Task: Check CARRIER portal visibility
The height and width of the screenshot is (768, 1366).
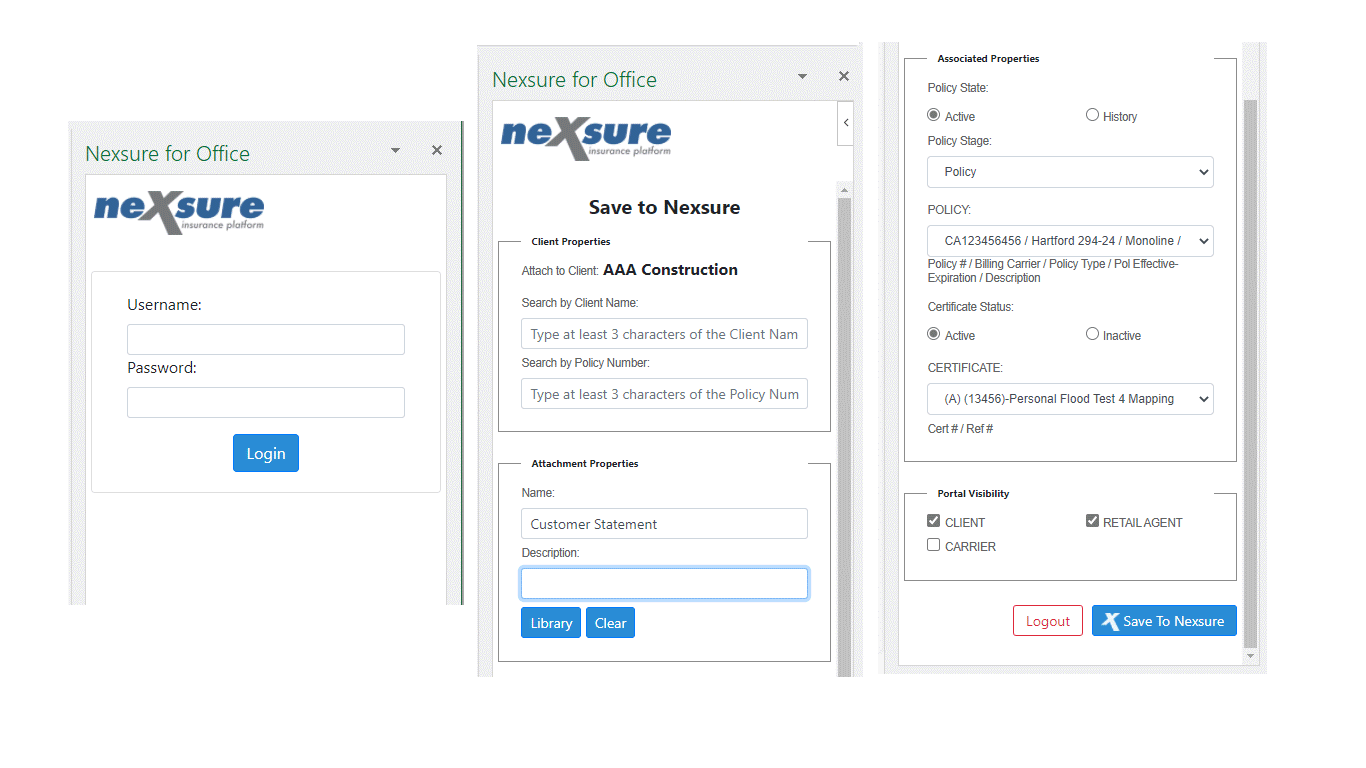Action: click(x=934, y=545)
